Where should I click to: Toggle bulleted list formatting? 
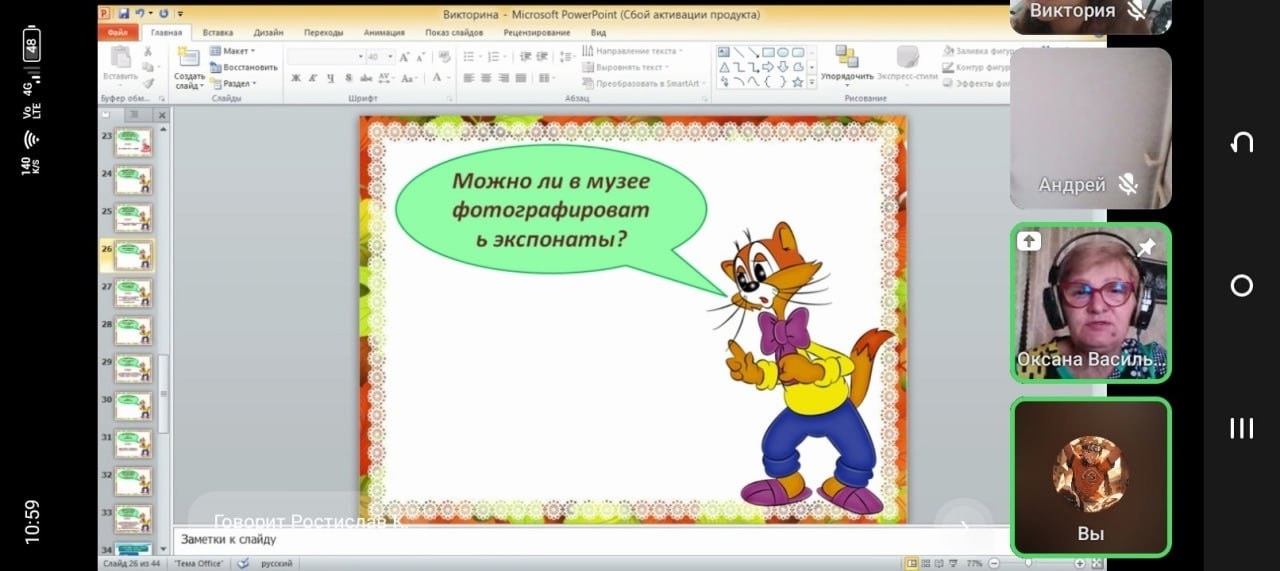471,57
